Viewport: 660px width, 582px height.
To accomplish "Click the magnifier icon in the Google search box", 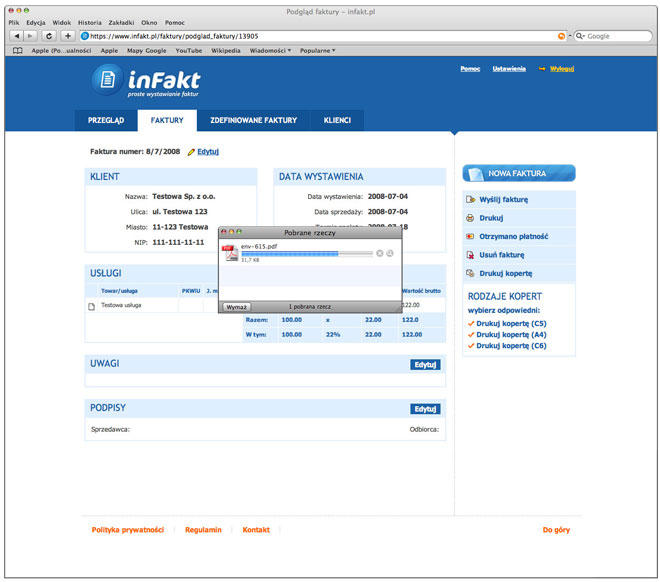I will point(580,36).
